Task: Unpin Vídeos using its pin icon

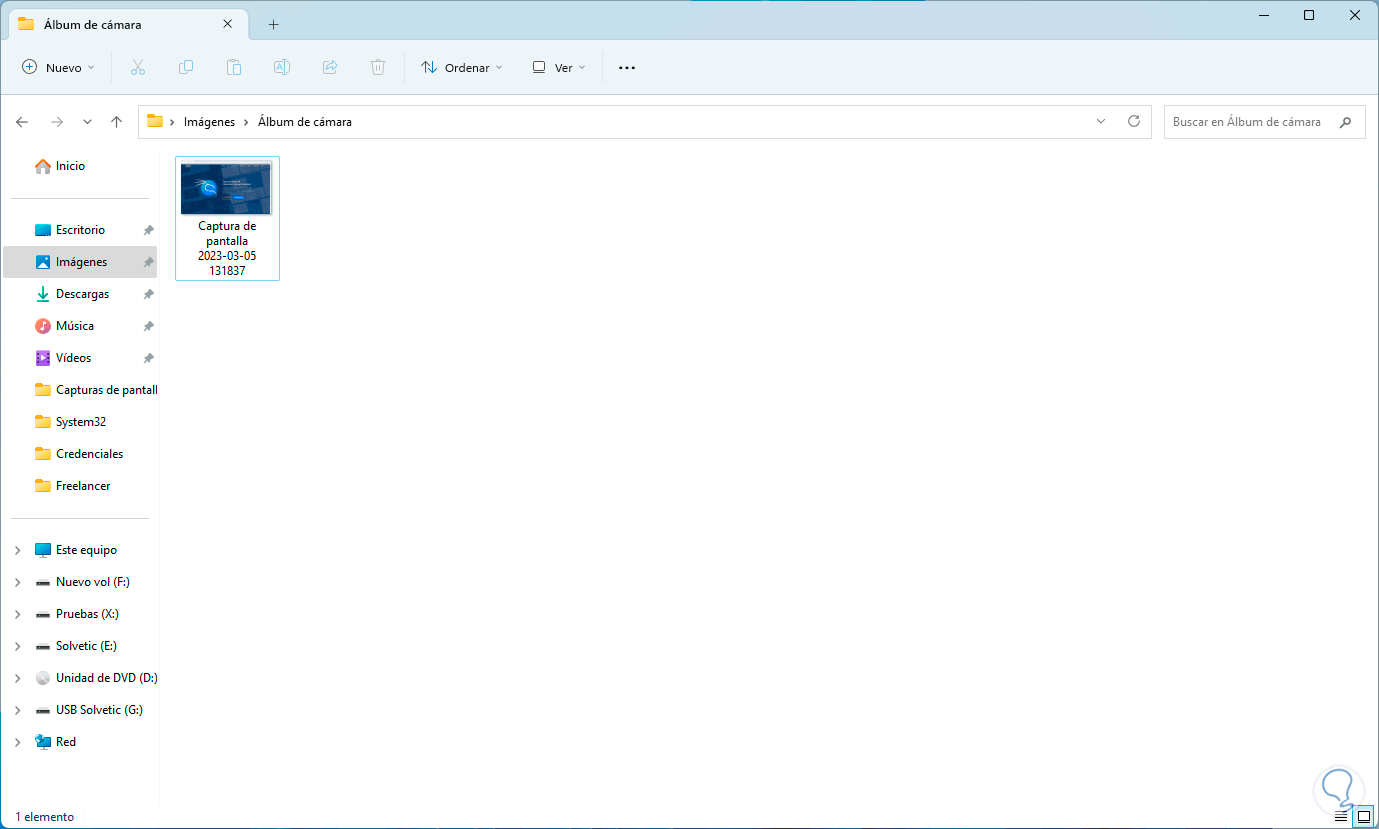Action: 148,358
